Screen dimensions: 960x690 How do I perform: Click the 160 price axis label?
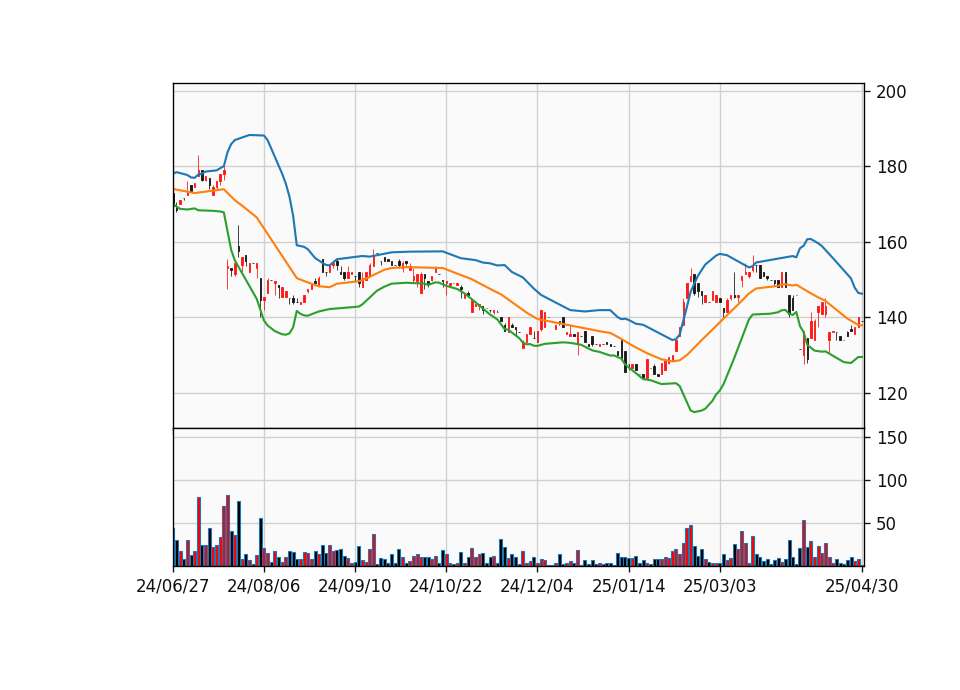coord(891,243)
